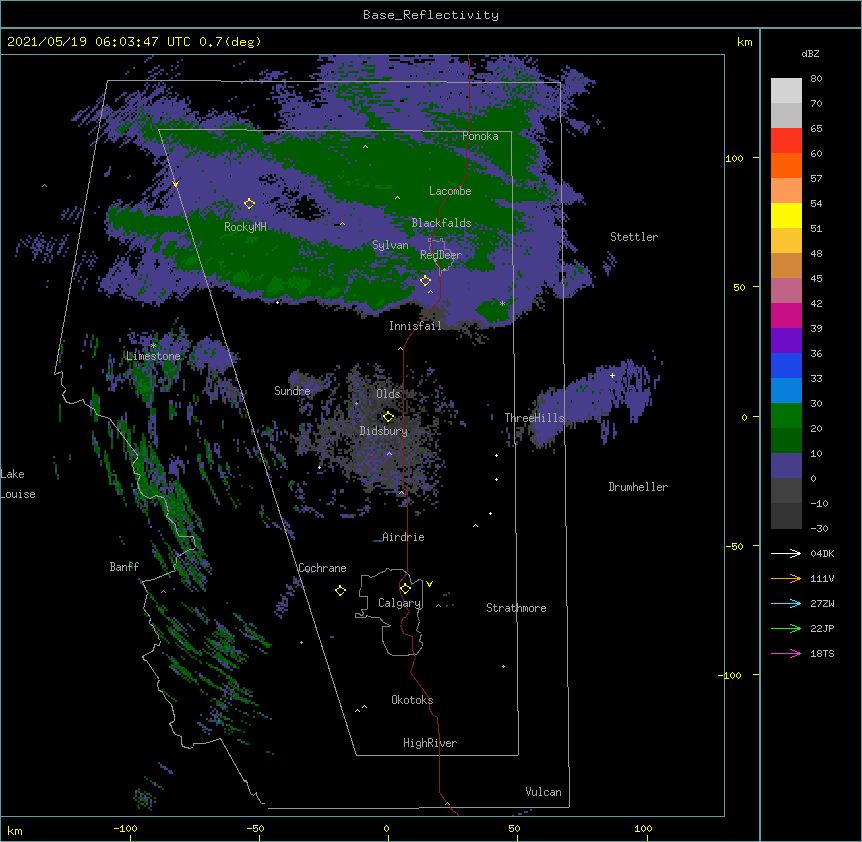Click the 45 value on the dBZ legend
The height and width of the screenshot is (842, 862).
click(816, 278)
